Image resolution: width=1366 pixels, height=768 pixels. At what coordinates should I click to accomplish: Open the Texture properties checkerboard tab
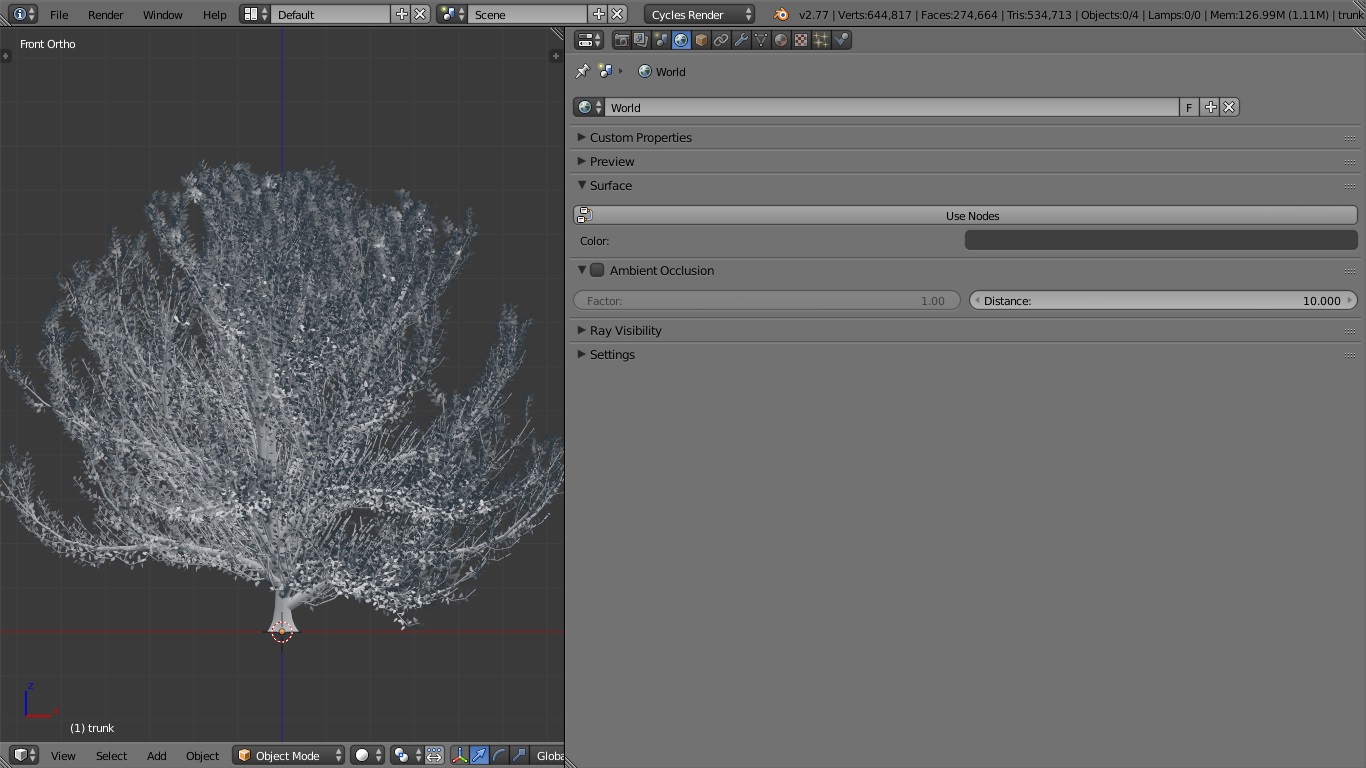[x=801, y=40]
